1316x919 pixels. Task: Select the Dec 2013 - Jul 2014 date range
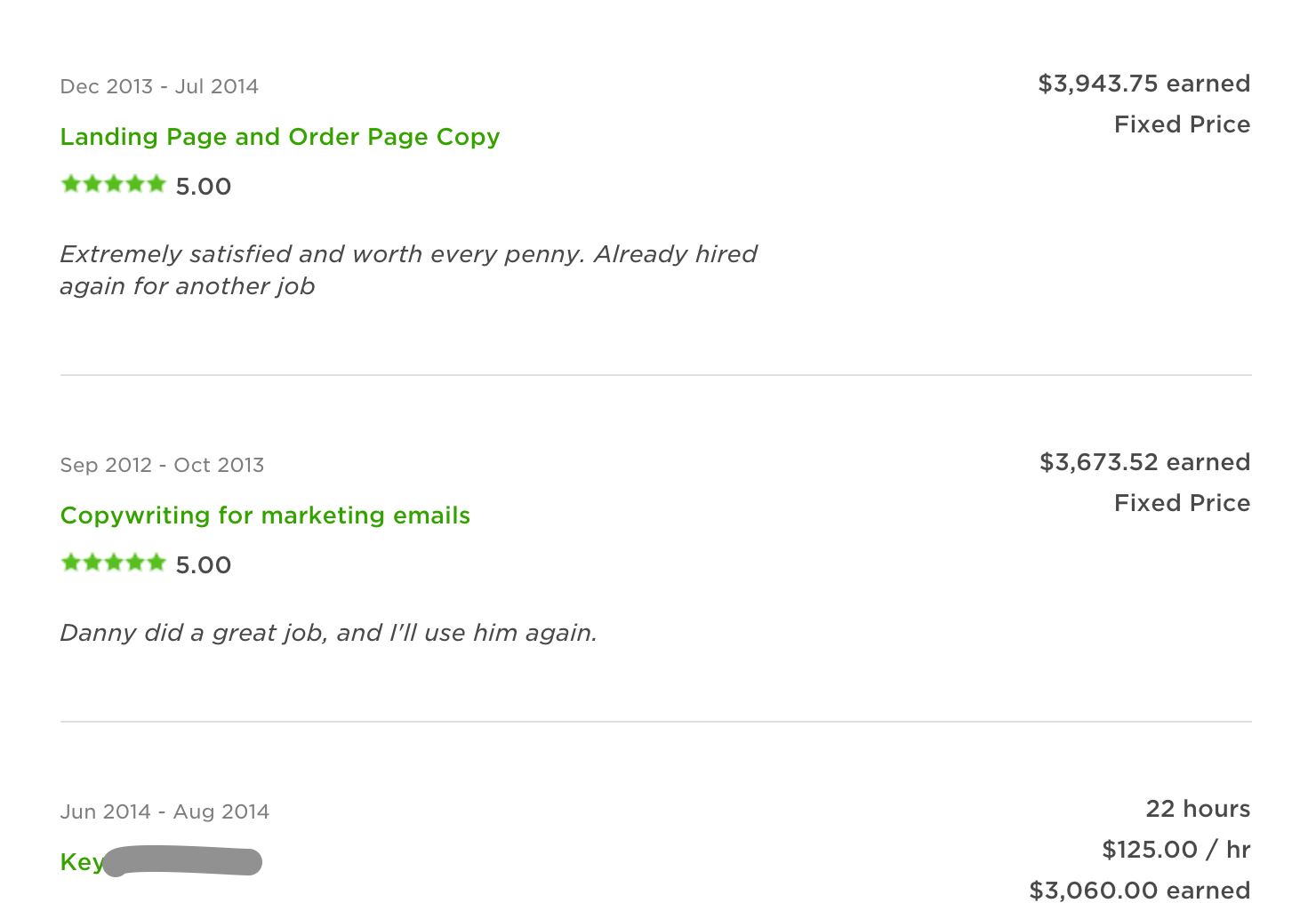[159, 86]
